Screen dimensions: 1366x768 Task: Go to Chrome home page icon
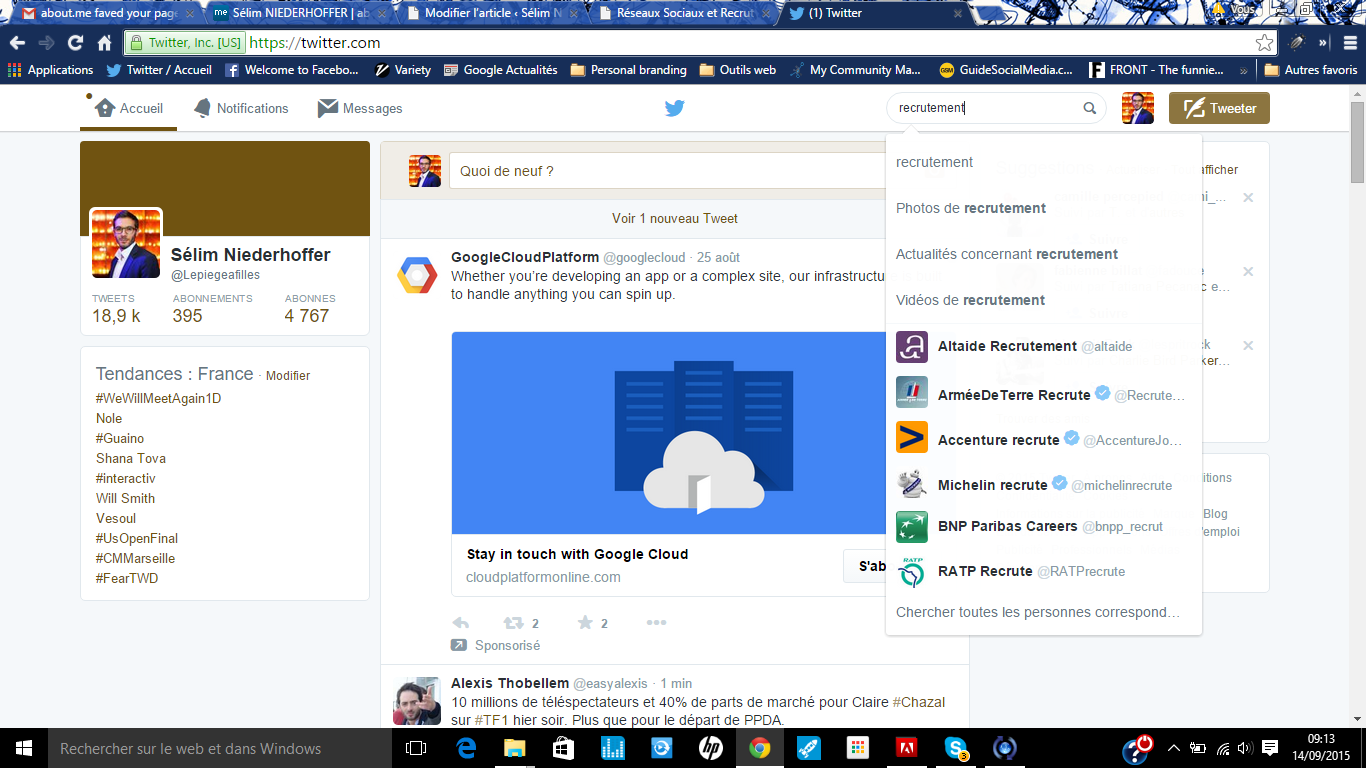click(104, 43)
